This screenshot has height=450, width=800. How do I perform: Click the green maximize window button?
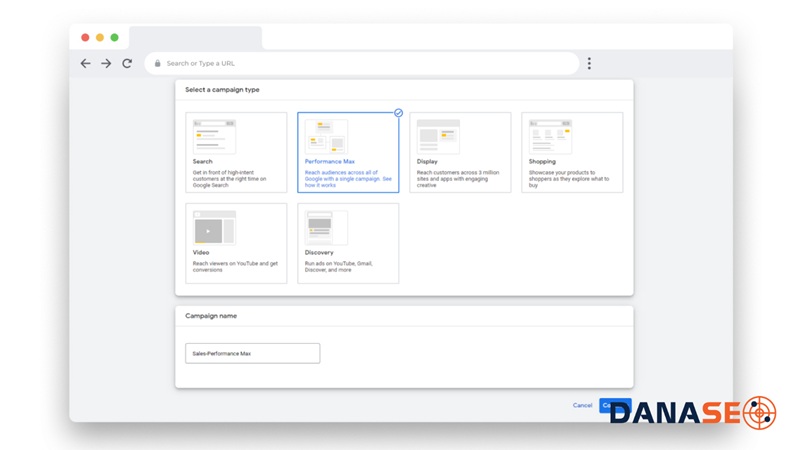(115, 37)
